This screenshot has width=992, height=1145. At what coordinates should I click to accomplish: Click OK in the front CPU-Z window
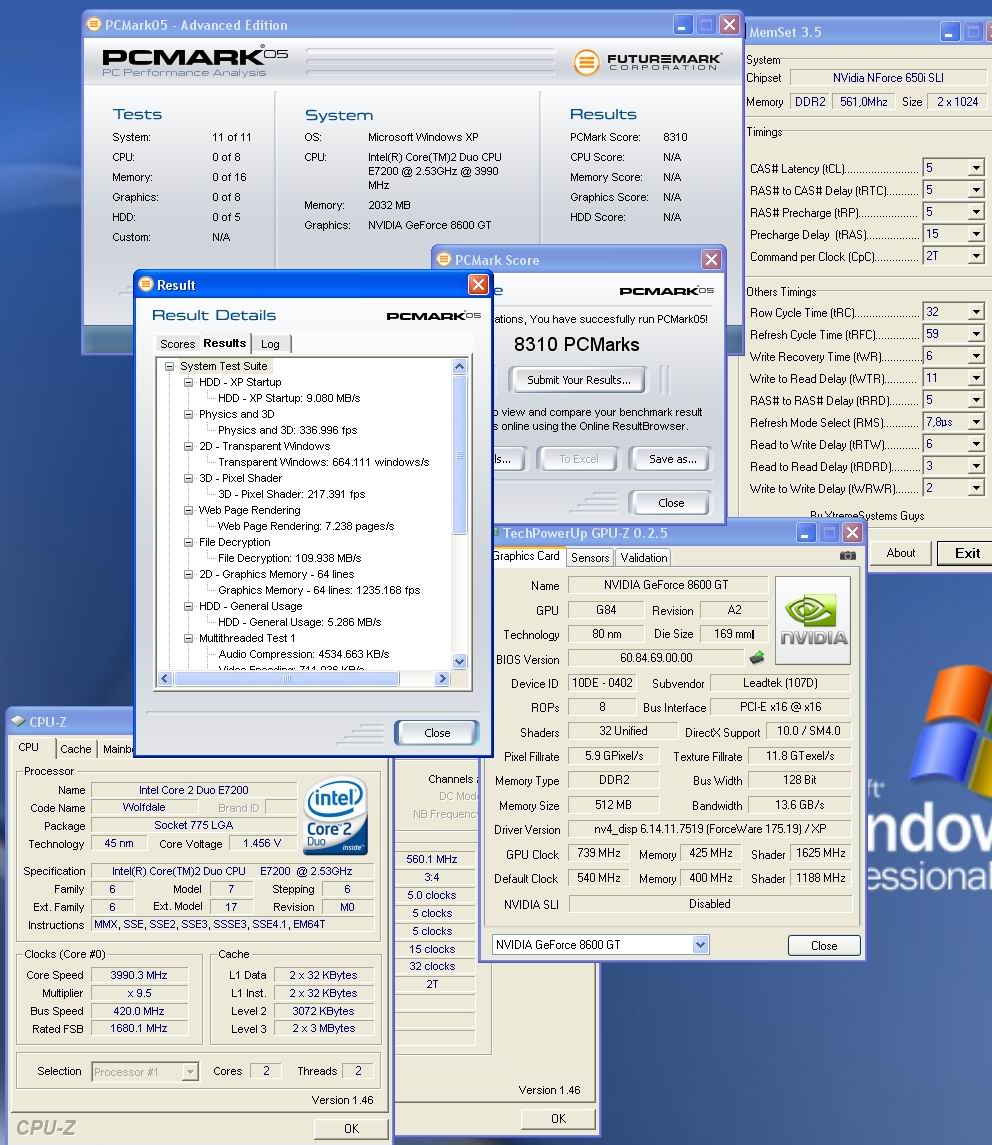click(x=351, y=1128)
